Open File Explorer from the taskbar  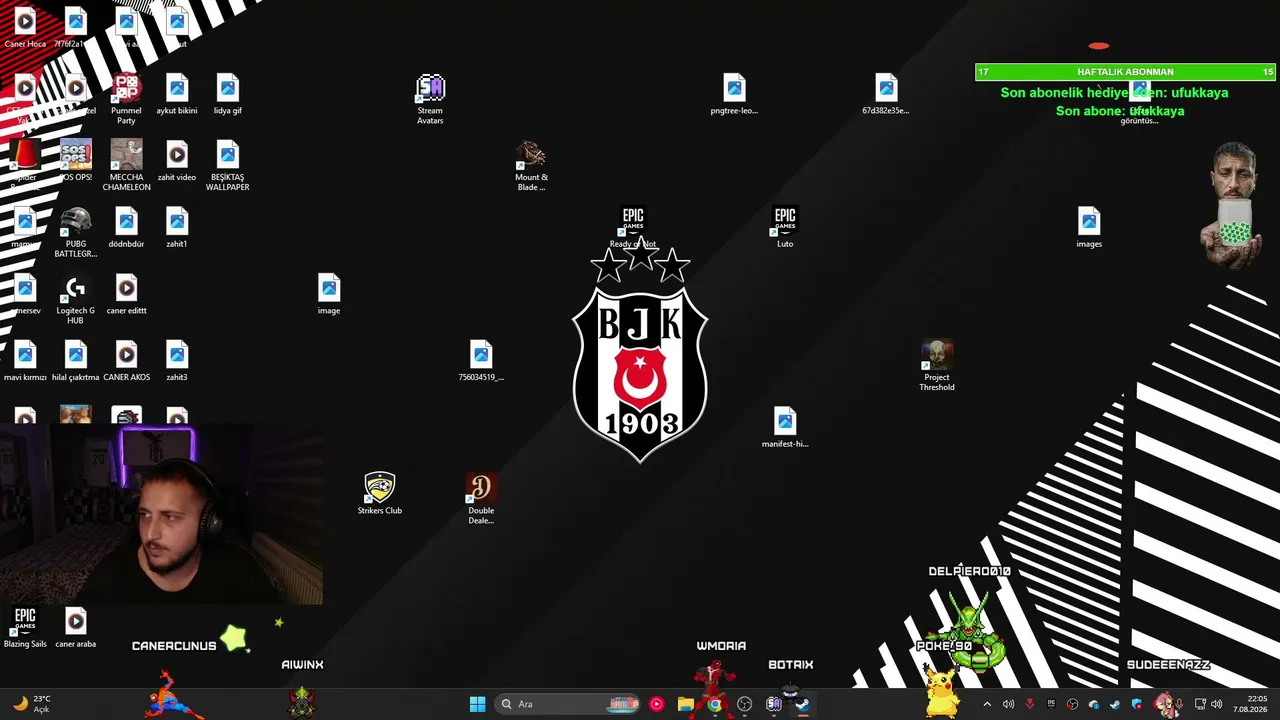pyautogui.click(x=685, y=704)
